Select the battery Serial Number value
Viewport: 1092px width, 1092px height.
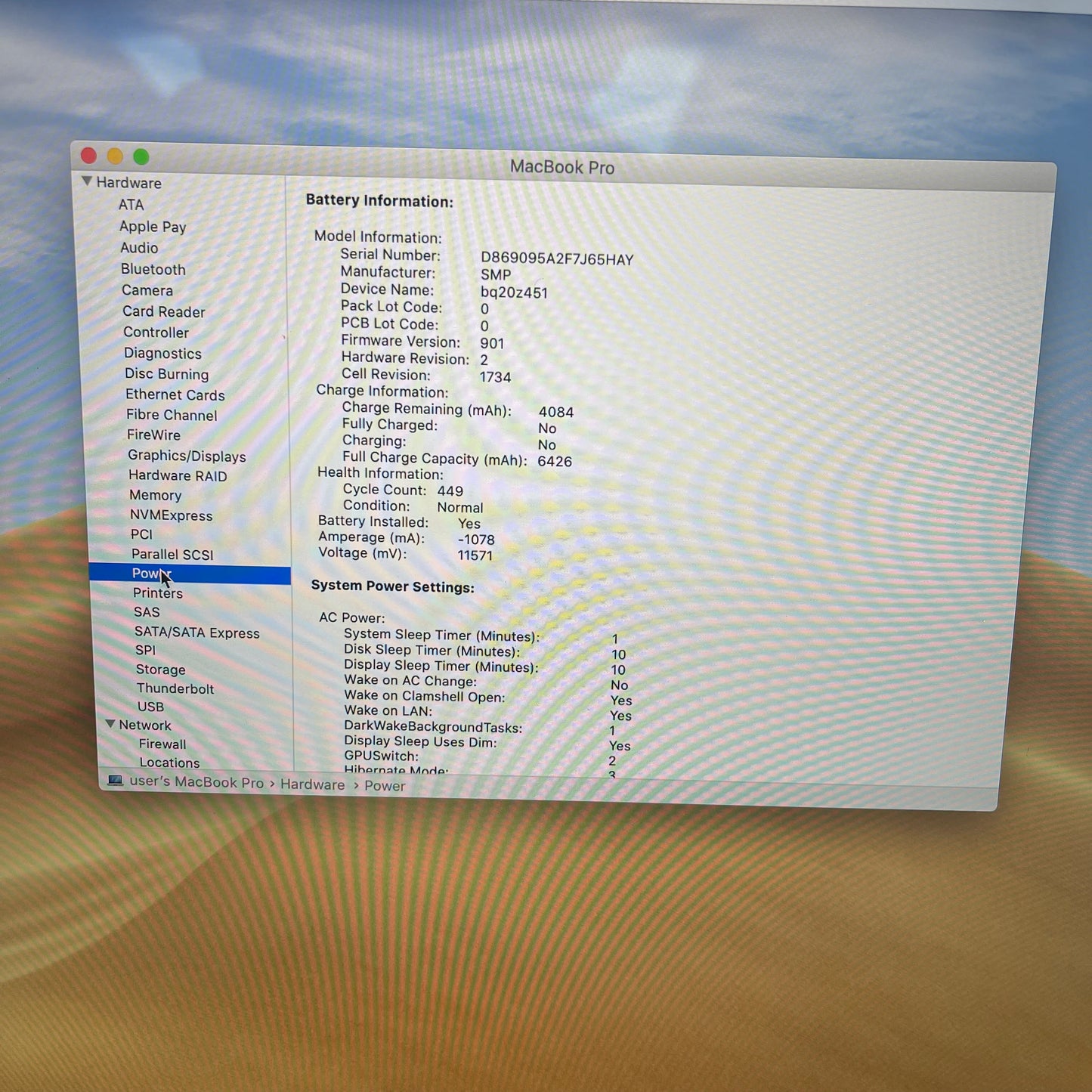557,259
